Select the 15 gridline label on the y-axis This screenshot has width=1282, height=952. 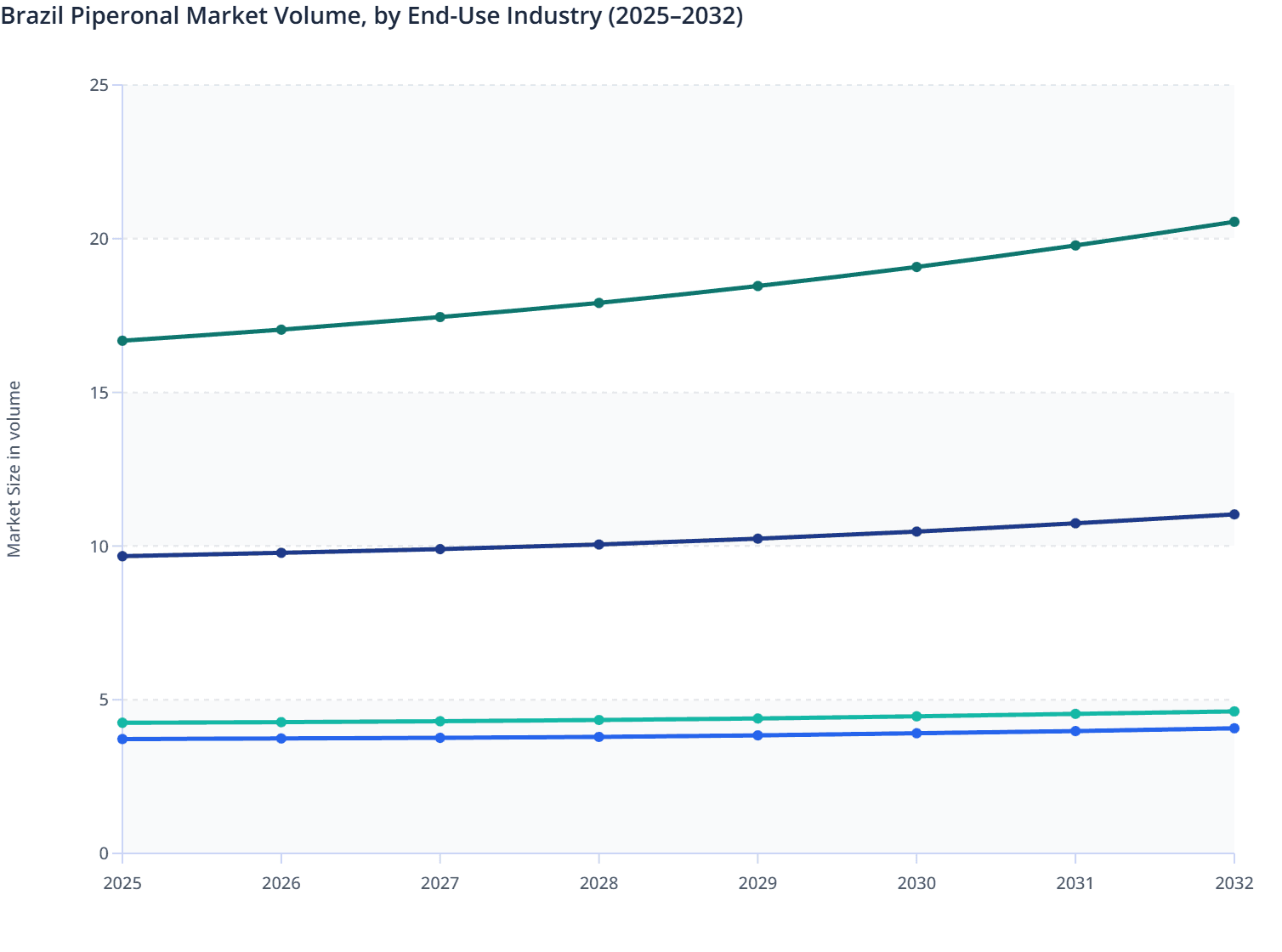(x=99, y=391)
